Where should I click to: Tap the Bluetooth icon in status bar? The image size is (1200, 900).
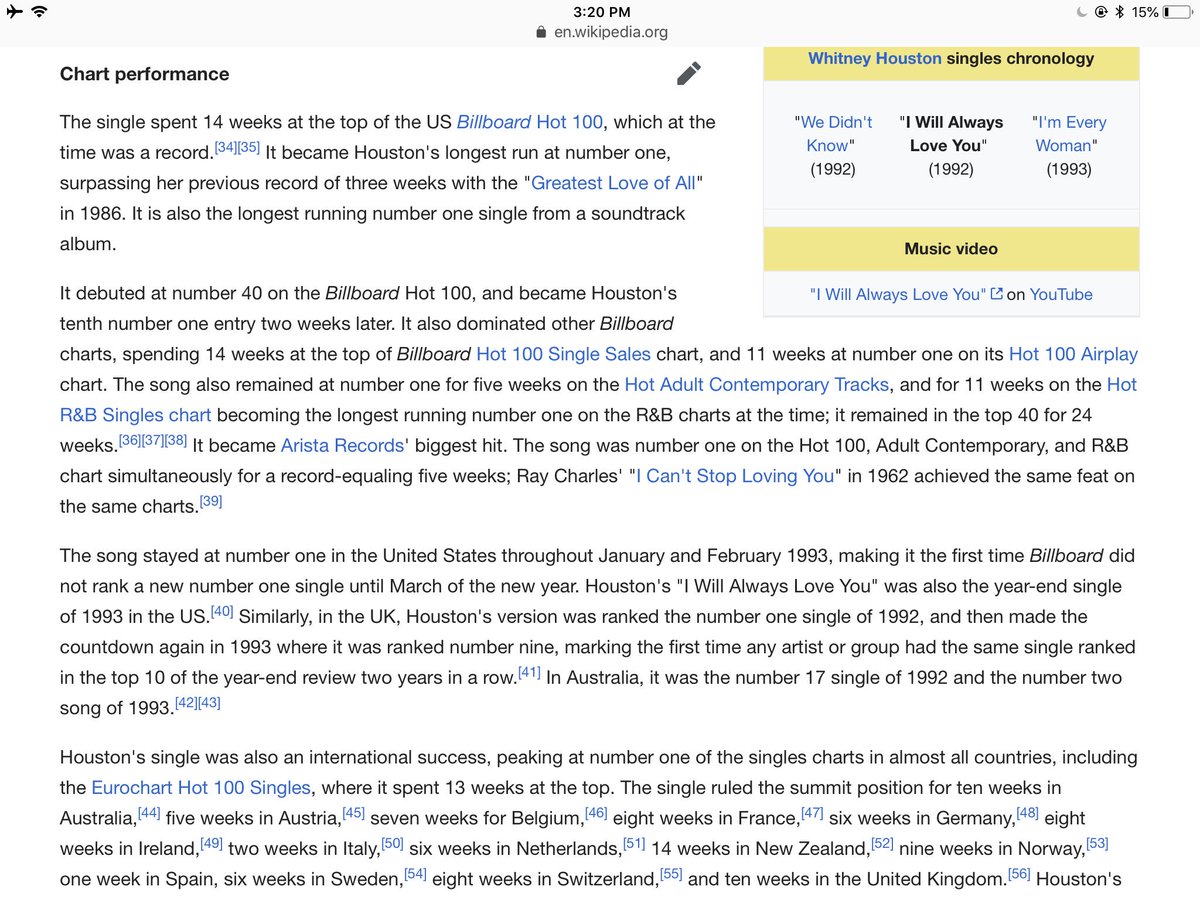click(x=1120, y=12)
